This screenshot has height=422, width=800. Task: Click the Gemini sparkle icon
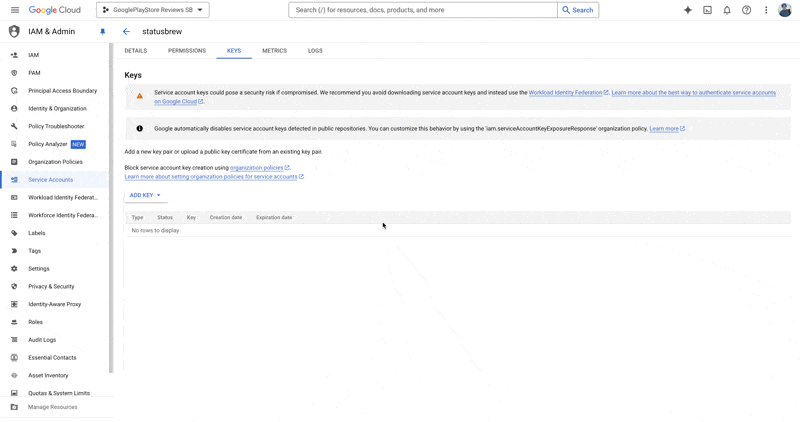(687, 10)
